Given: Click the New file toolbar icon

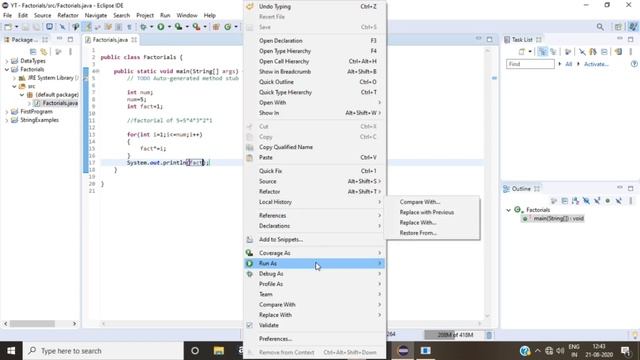Looking at the screenshot, I should pyautogui.click(x=8, y=27).
